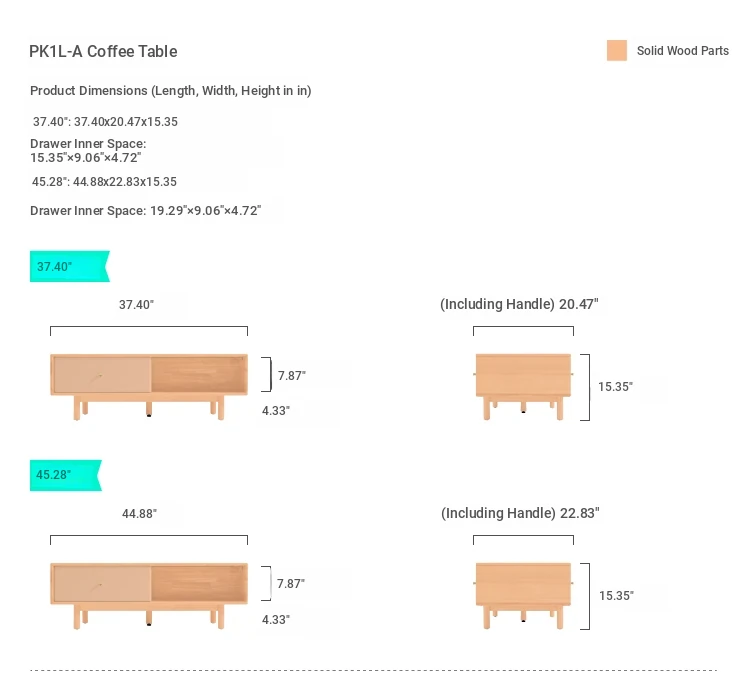Click the Drawer Inner Space 15.35"×9.06"×4.72" text
This screenshot has width=750, height=691.
click(x=88, y=151)
